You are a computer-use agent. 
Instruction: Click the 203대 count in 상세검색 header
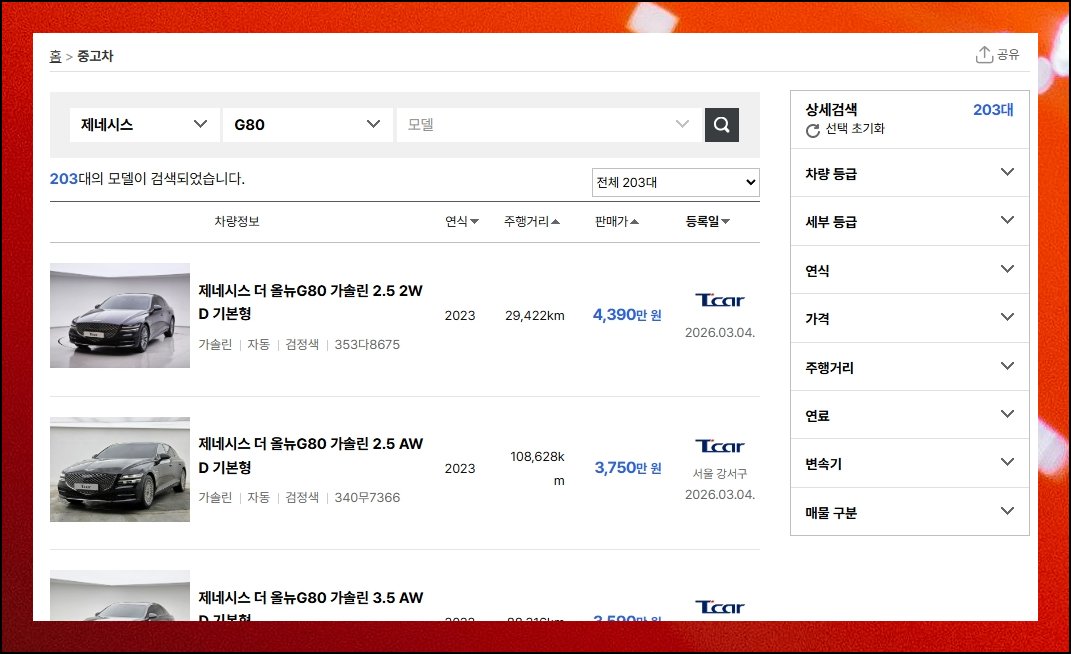(993, 109)
